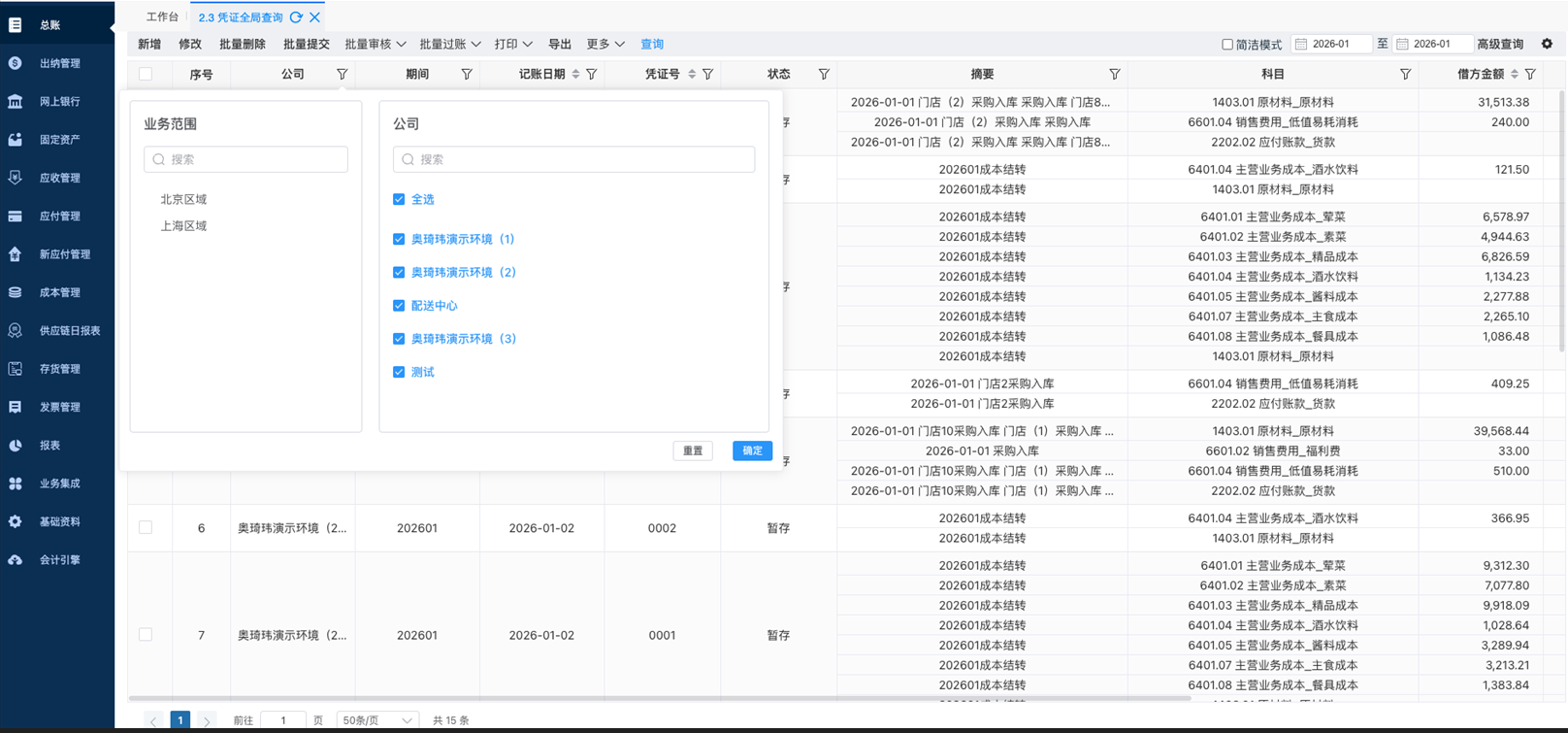Screen dimensions: 1568x733
Task: Click the filter icon on the 科目 column
Action: pyautogui.click(x=1405, y=74)
